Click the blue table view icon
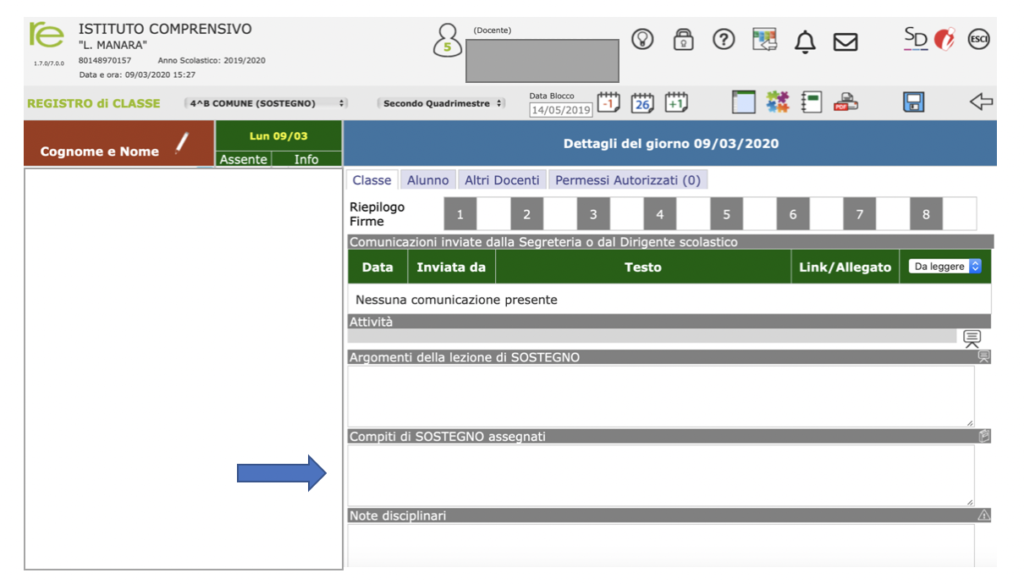 click(x=744, y=102)
